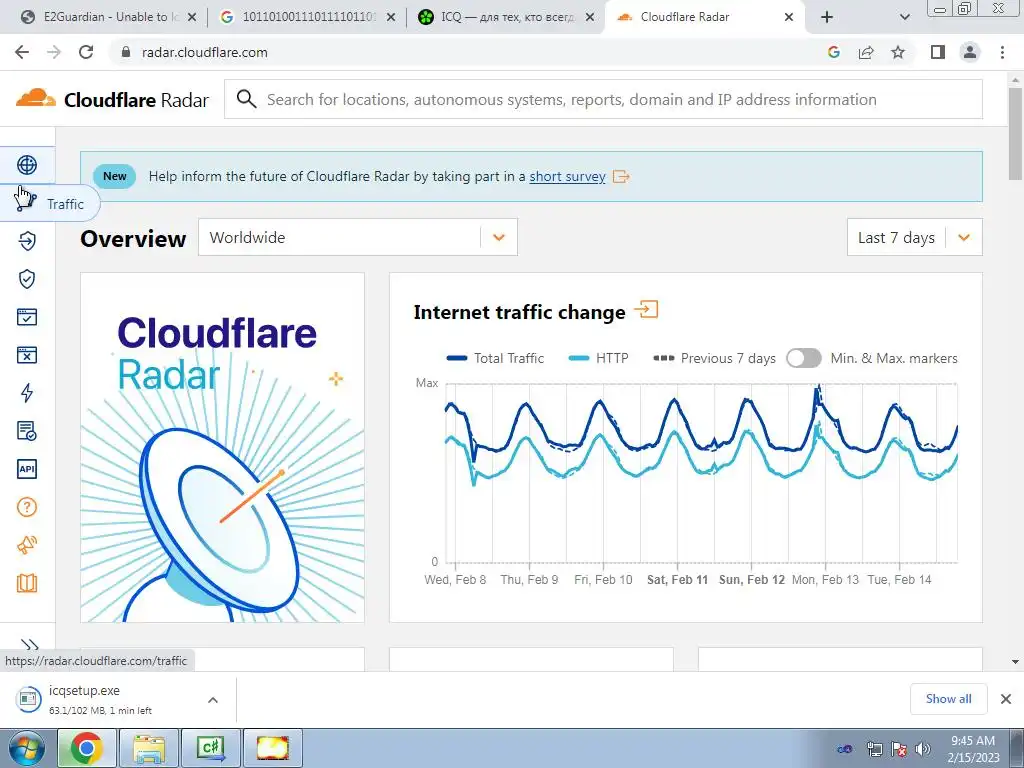Image resolution: width=1024 pixels, height=768 pixels.
Task: Click the Sun, Feb 12 axis label
Action: click(752, 579)
